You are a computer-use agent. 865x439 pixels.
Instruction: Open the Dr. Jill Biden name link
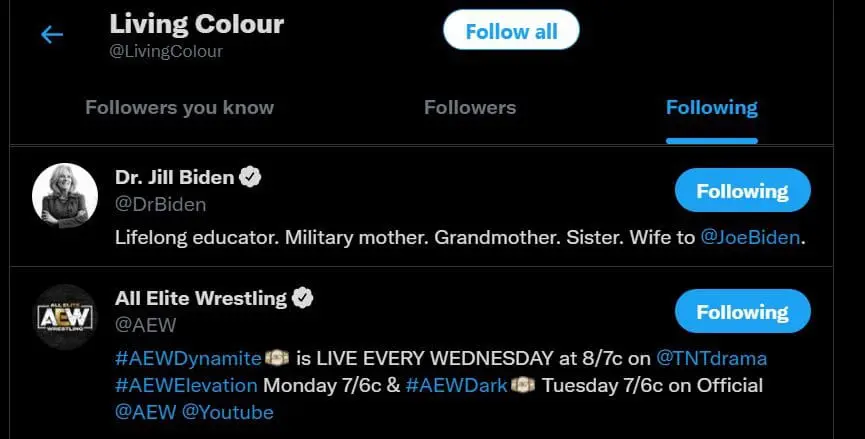coord(175,177)
